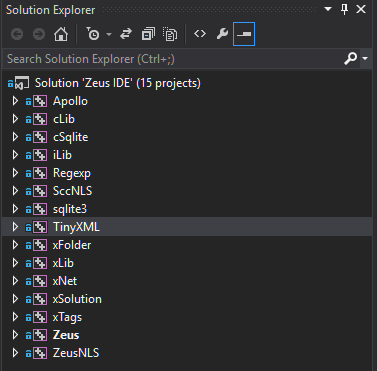Click the Home toolbar icon
This screenshot has width=377, height=371.
click(x=61, y=34)
